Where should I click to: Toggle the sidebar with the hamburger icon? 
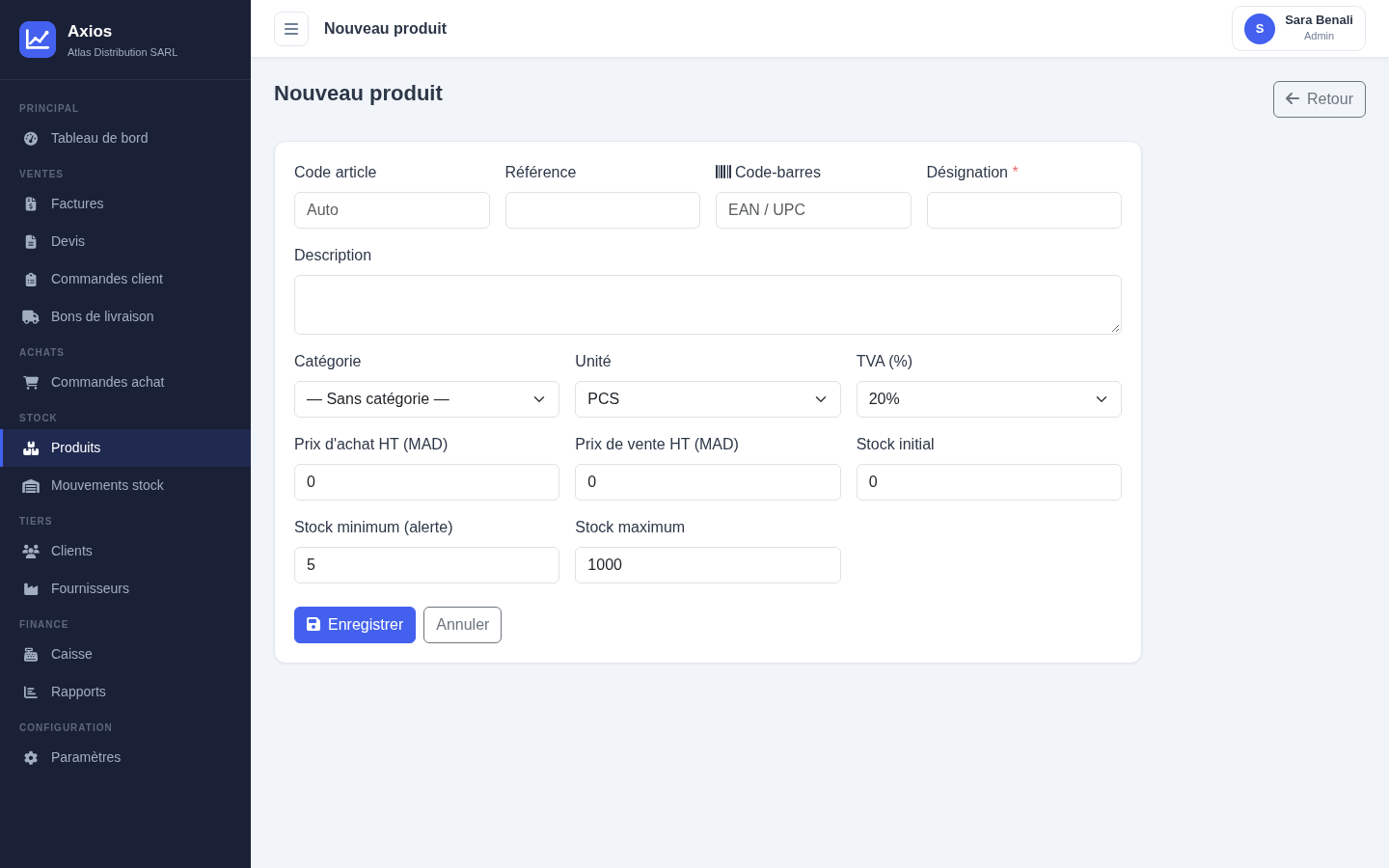291,29
